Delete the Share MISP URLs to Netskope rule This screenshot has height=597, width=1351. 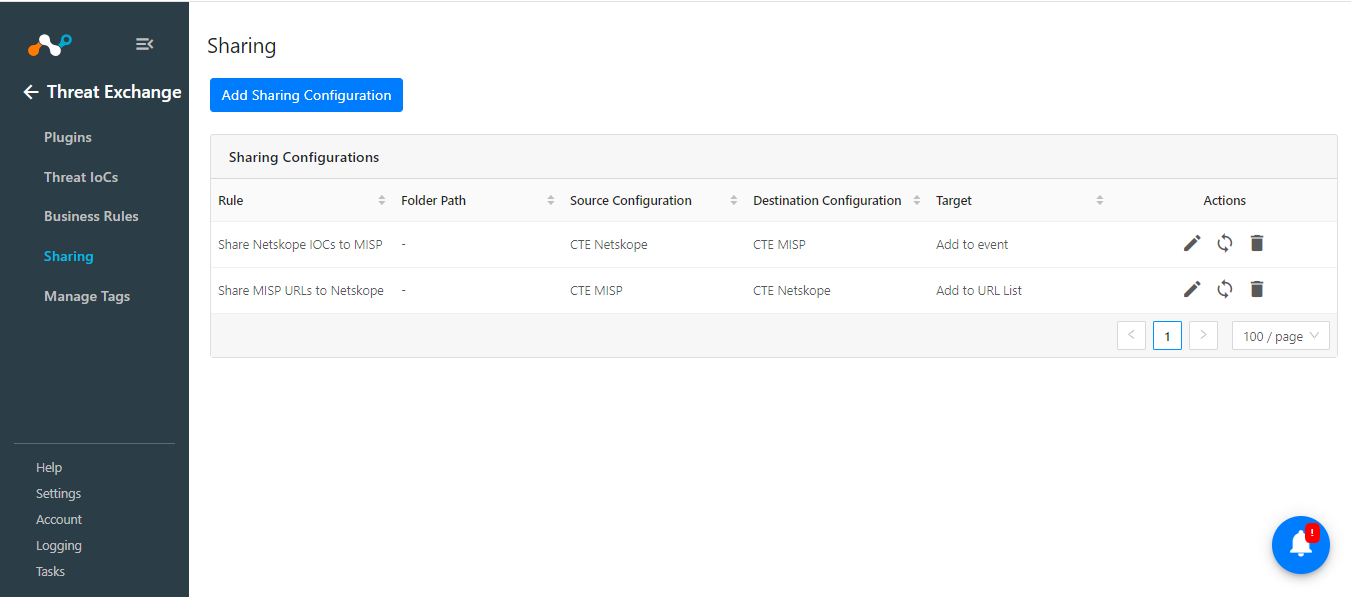(1257, 289)
